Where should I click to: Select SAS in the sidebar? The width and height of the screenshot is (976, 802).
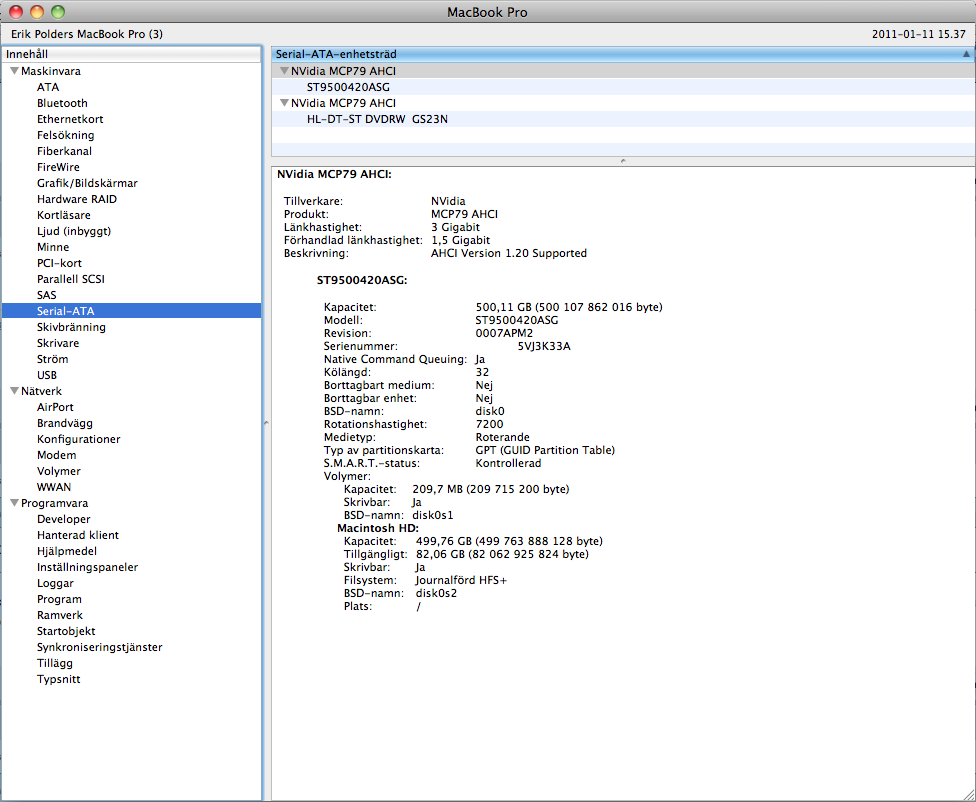point(47,295)
